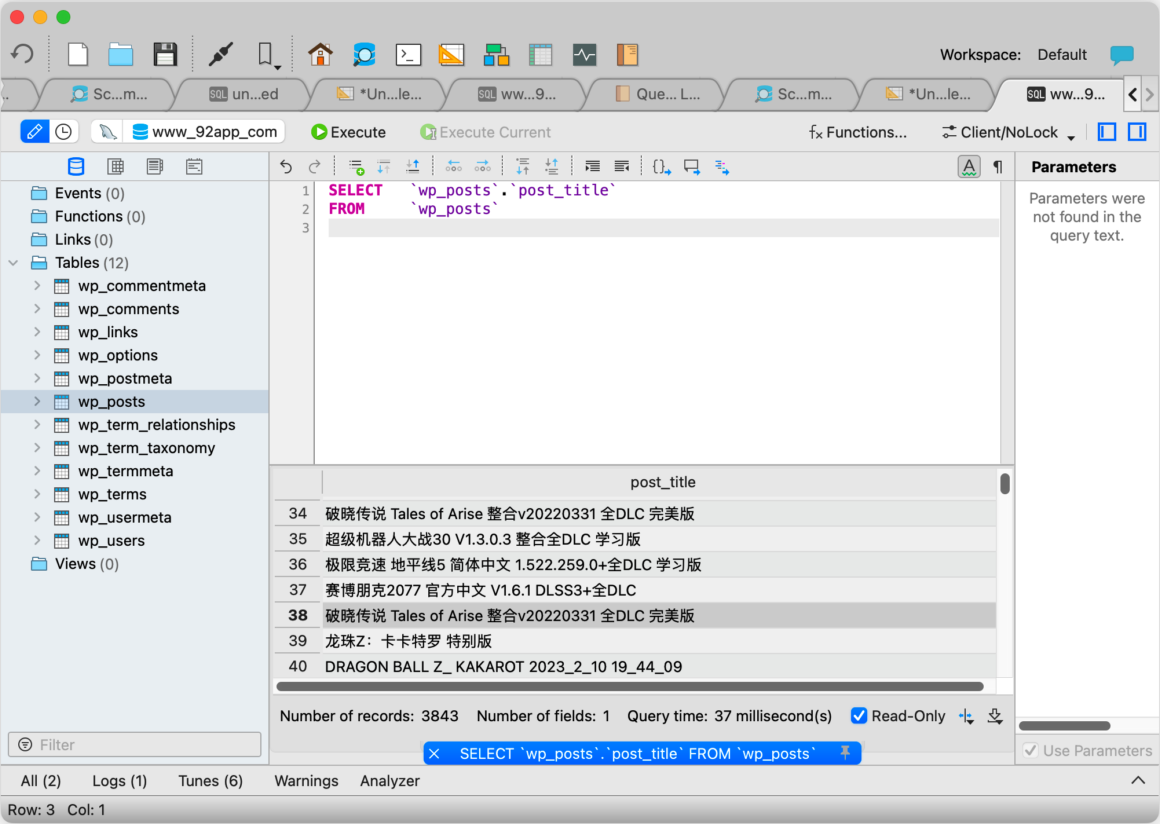1160x824 pixels.
Task: Click the results vertical scrollbar thumb
Action: [x=1005, y=483]
